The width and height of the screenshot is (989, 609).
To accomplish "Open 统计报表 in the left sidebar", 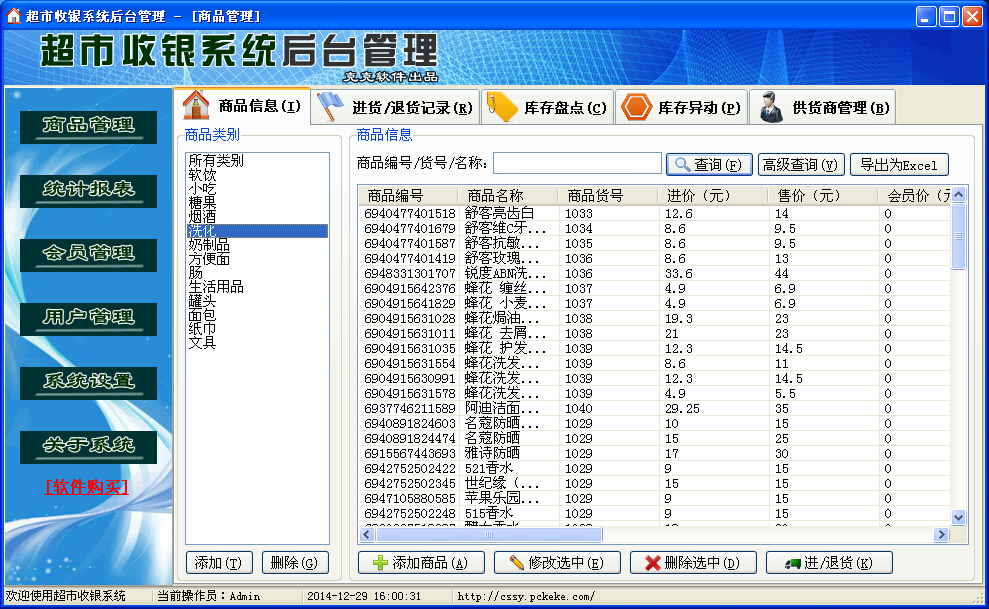I will tap(88, 189).
